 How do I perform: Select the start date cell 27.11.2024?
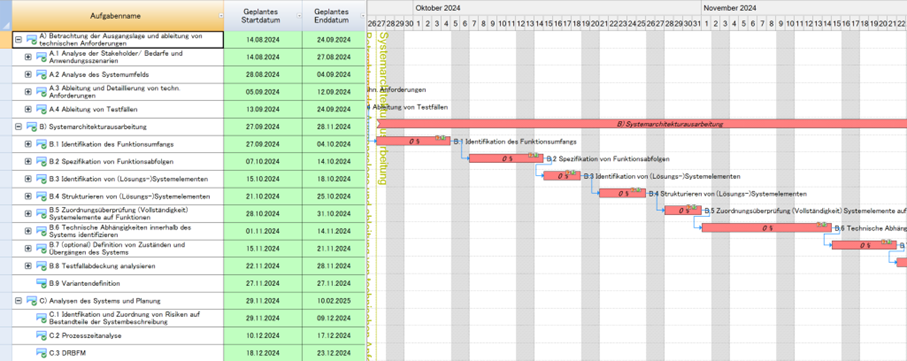coord(262,283)
